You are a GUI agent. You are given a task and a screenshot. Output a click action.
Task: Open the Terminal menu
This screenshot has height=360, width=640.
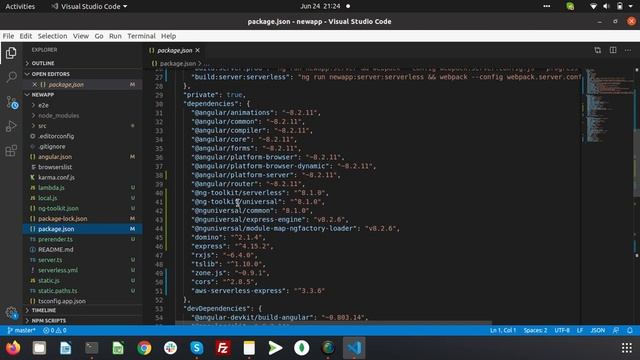click(141, 36)
